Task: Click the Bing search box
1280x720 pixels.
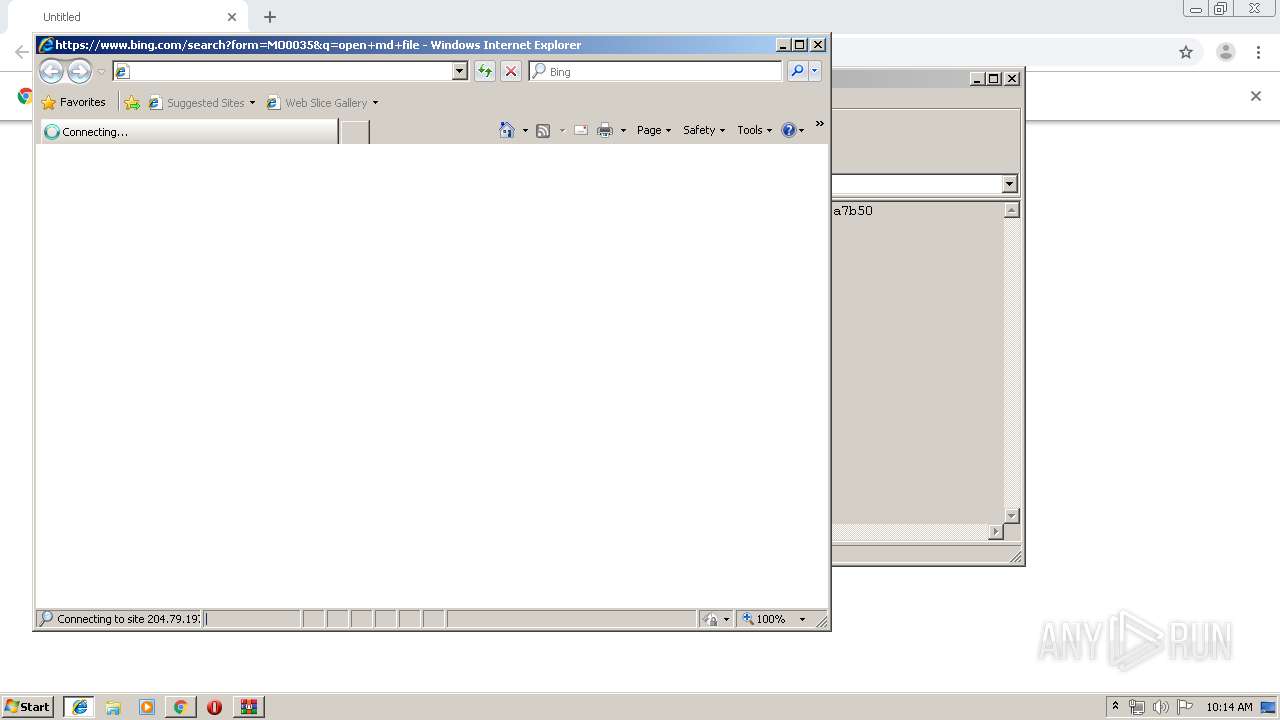Action: (x=655, y=71)
